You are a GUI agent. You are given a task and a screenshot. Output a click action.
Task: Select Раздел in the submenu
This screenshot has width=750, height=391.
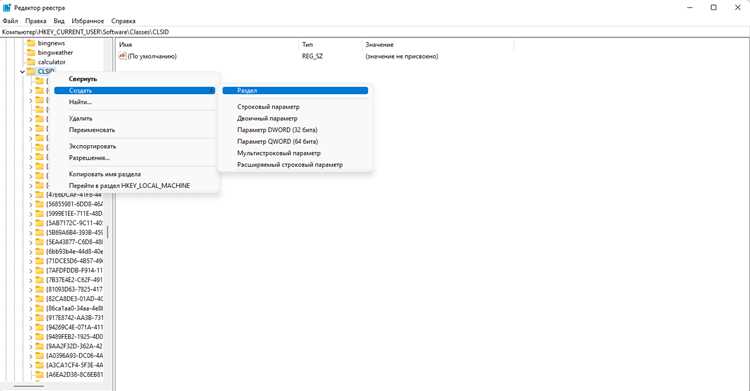tap(295, 90)
